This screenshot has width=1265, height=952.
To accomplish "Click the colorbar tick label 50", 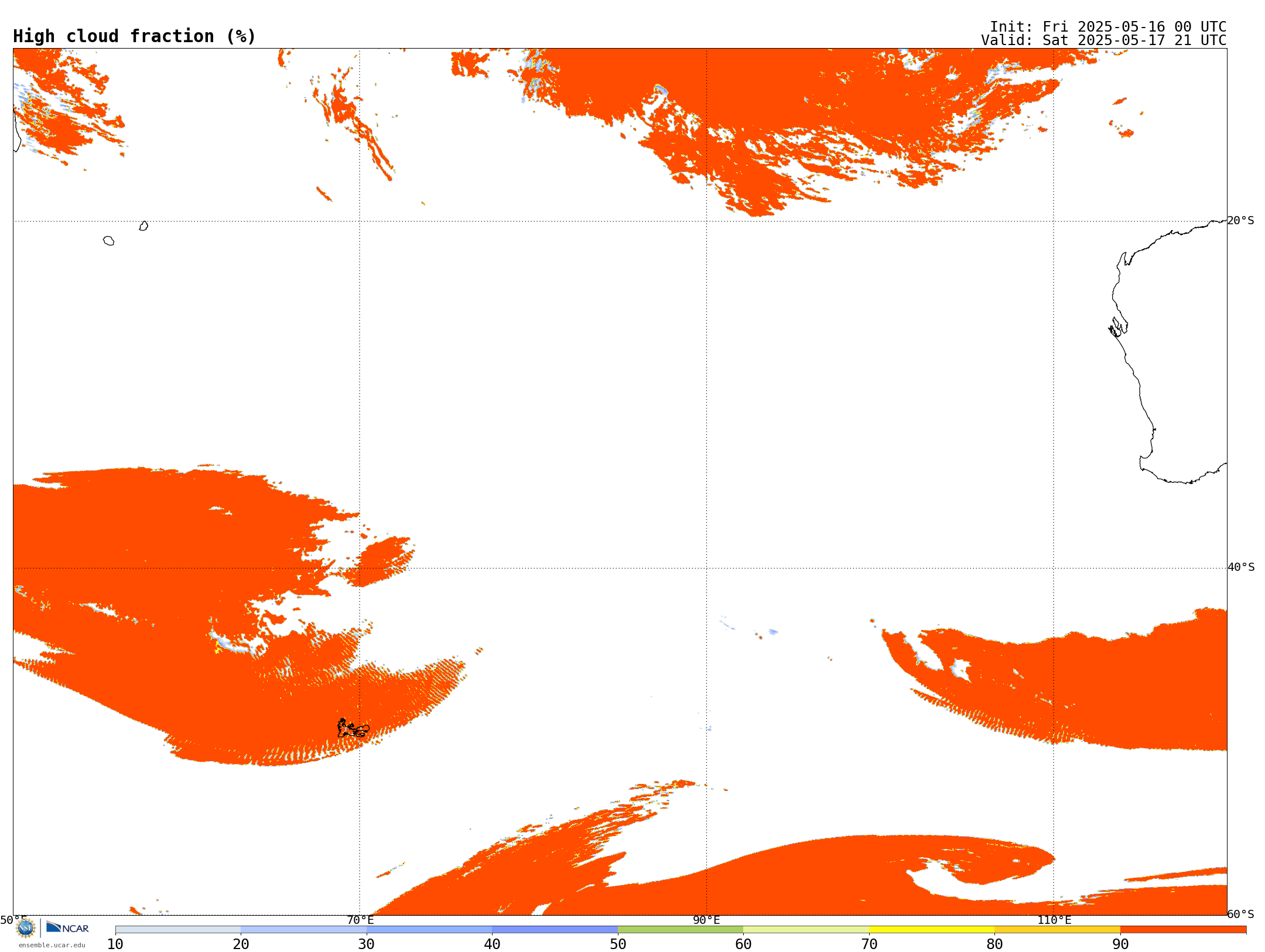I will pos(618,944).
